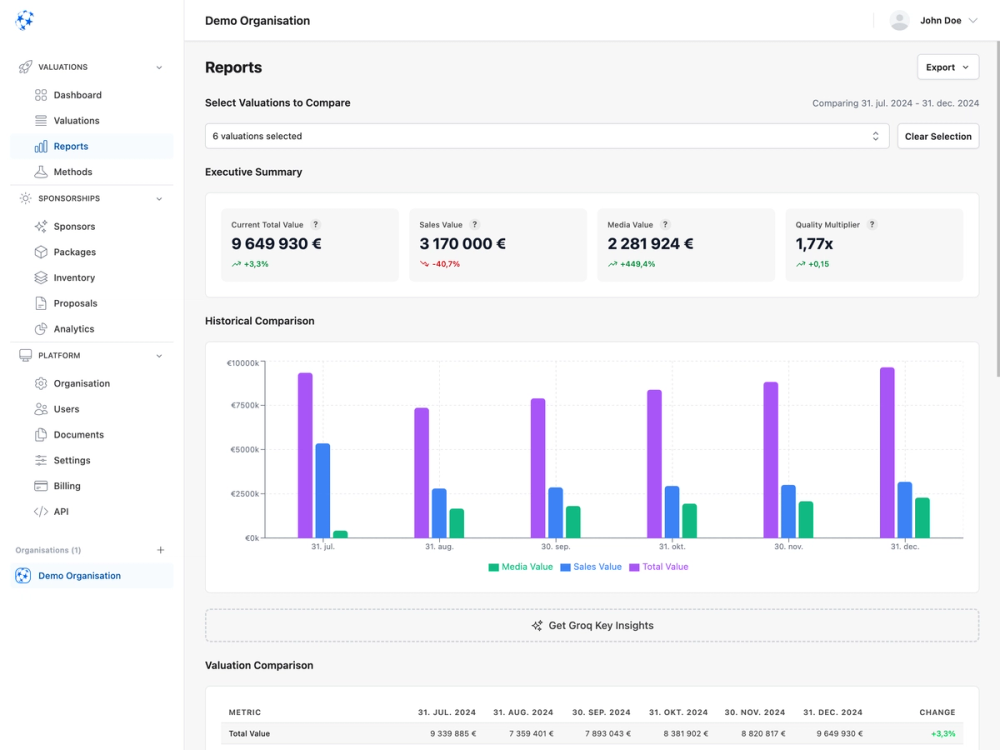The image size is (1000, 750).
Task: Open the valuations selection combo box
Action: [546, 136]
